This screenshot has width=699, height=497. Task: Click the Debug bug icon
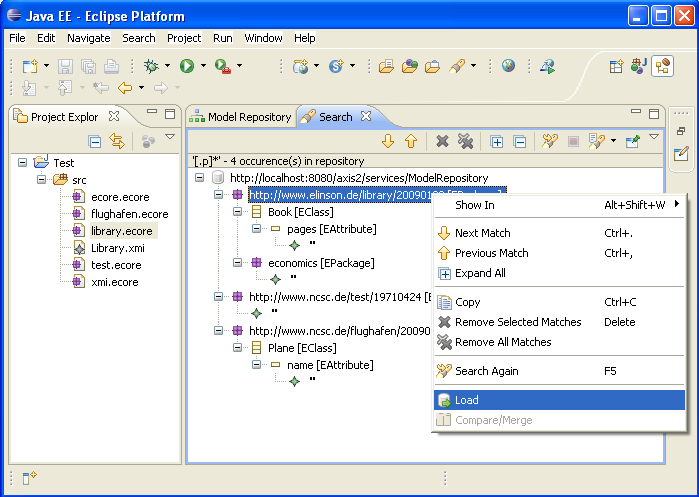(151, 66)
